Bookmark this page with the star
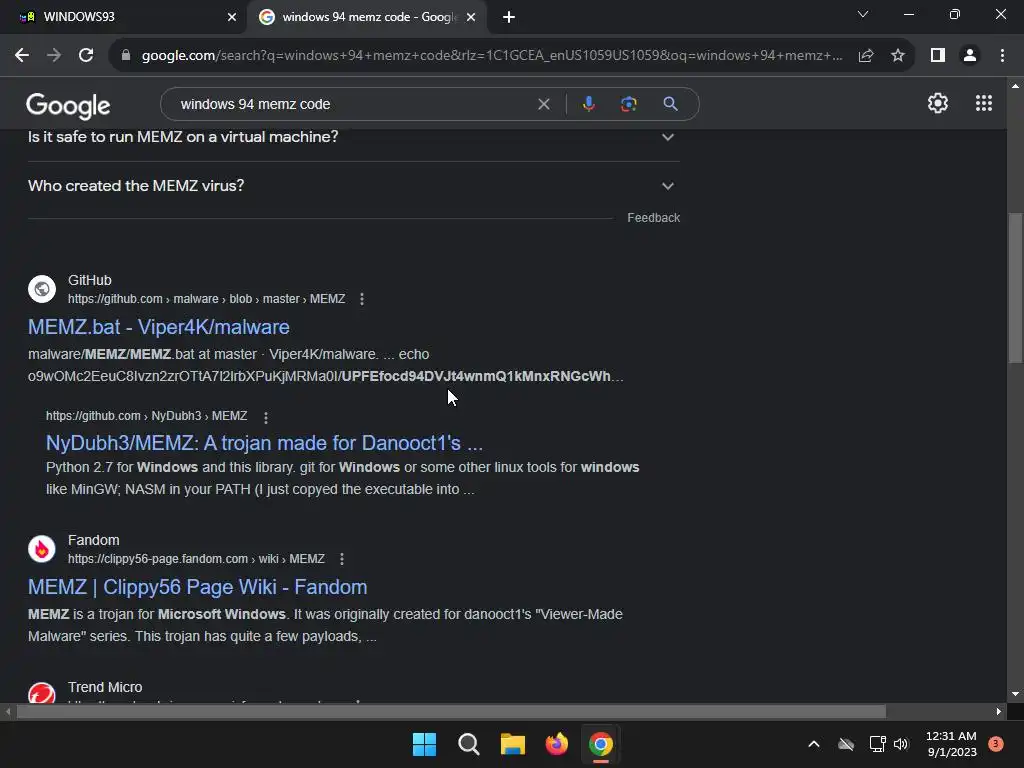The width and height of the screenshot is (1024, 768). point(898,56)
